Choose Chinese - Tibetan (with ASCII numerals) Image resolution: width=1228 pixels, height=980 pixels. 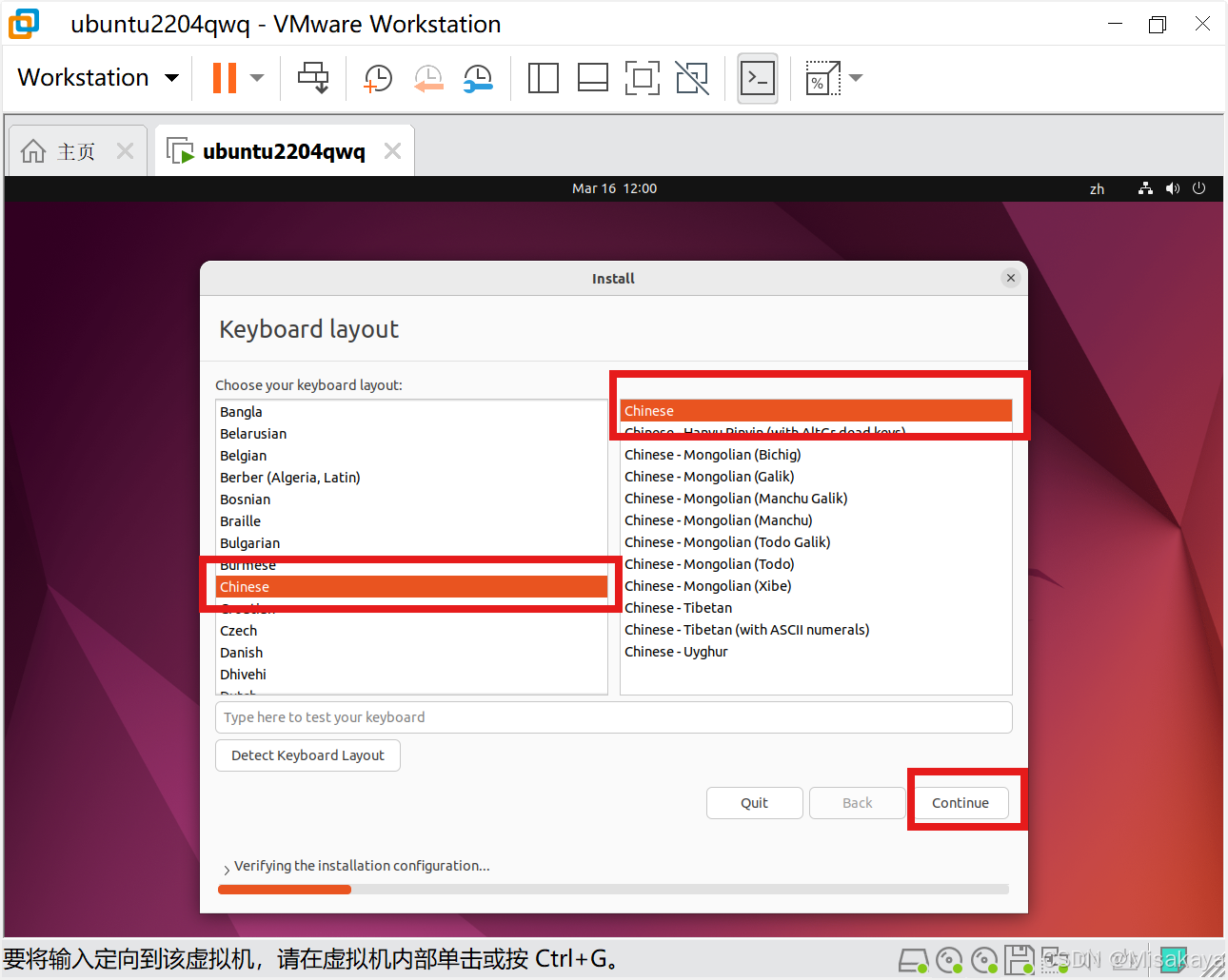pos(816,630)
